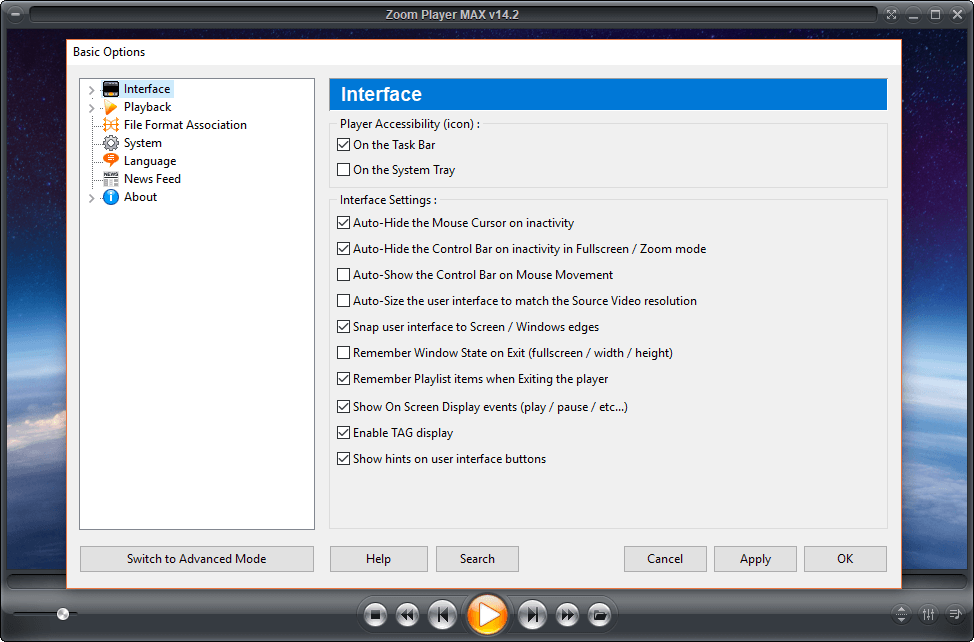
Task: Click the up/down arrows button on the control bar
Action: (x=901, y=615)
